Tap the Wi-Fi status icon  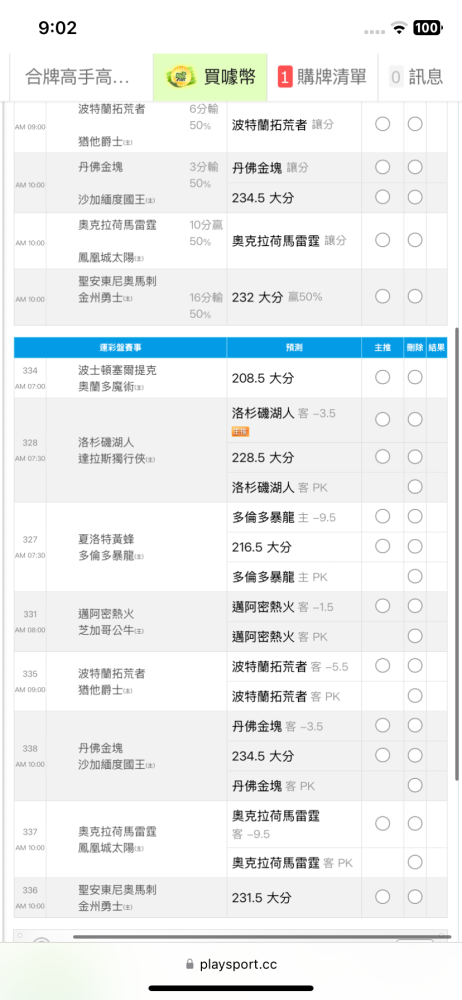point(399,27)
